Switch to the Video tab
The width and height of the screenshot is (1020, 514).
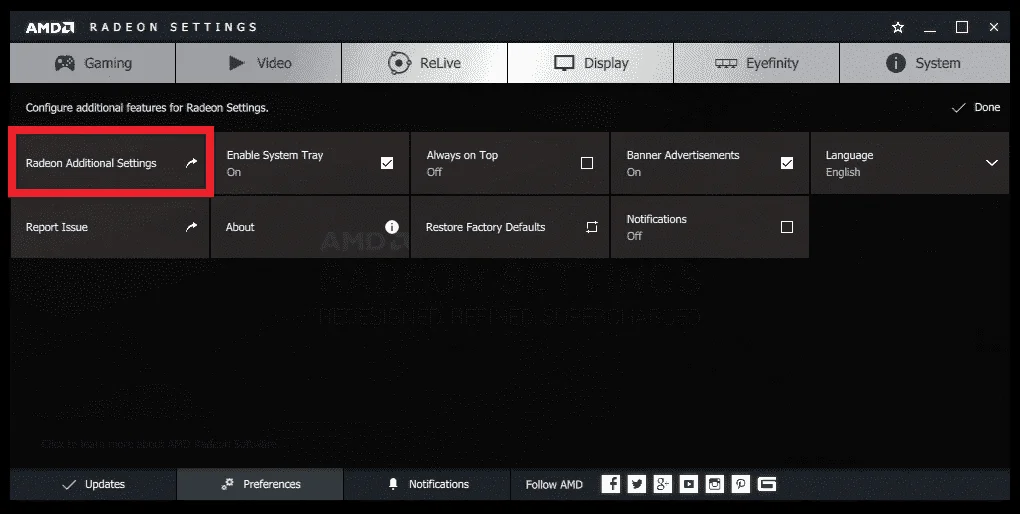[258, 63]
